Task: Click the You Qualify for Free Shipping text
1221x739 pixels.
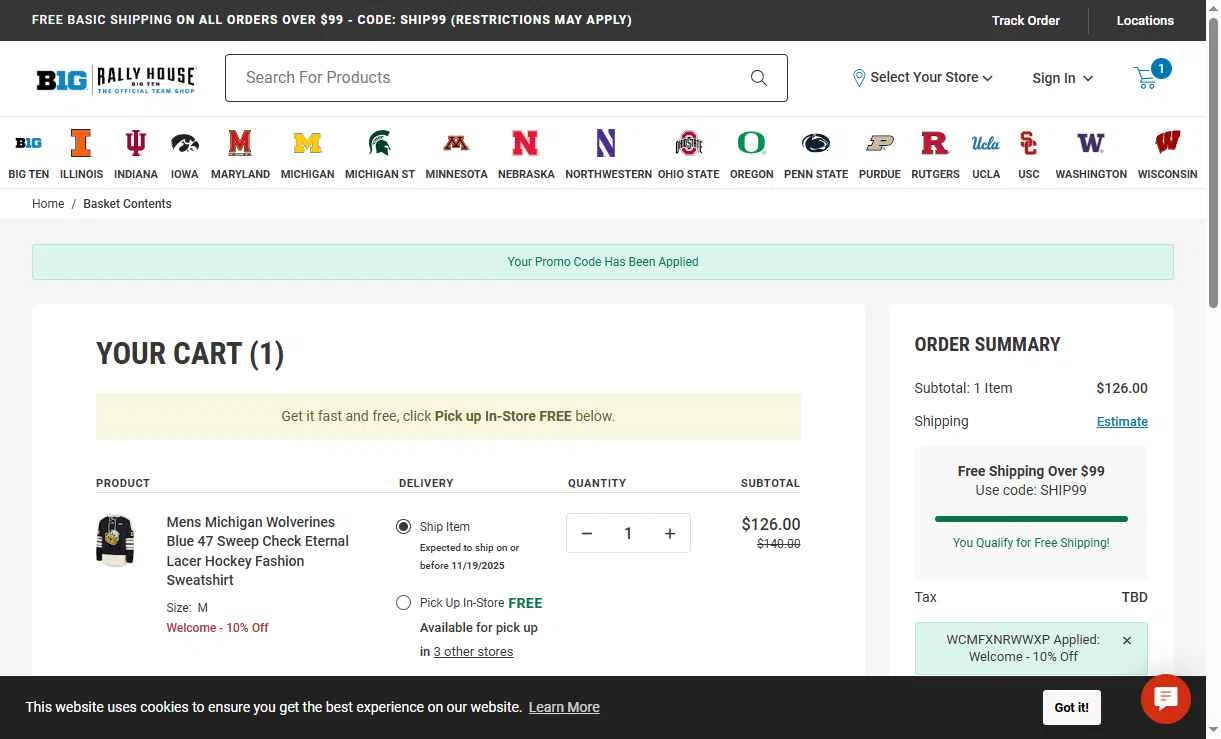Action: pyautogui.click(x=1031, y=543)
